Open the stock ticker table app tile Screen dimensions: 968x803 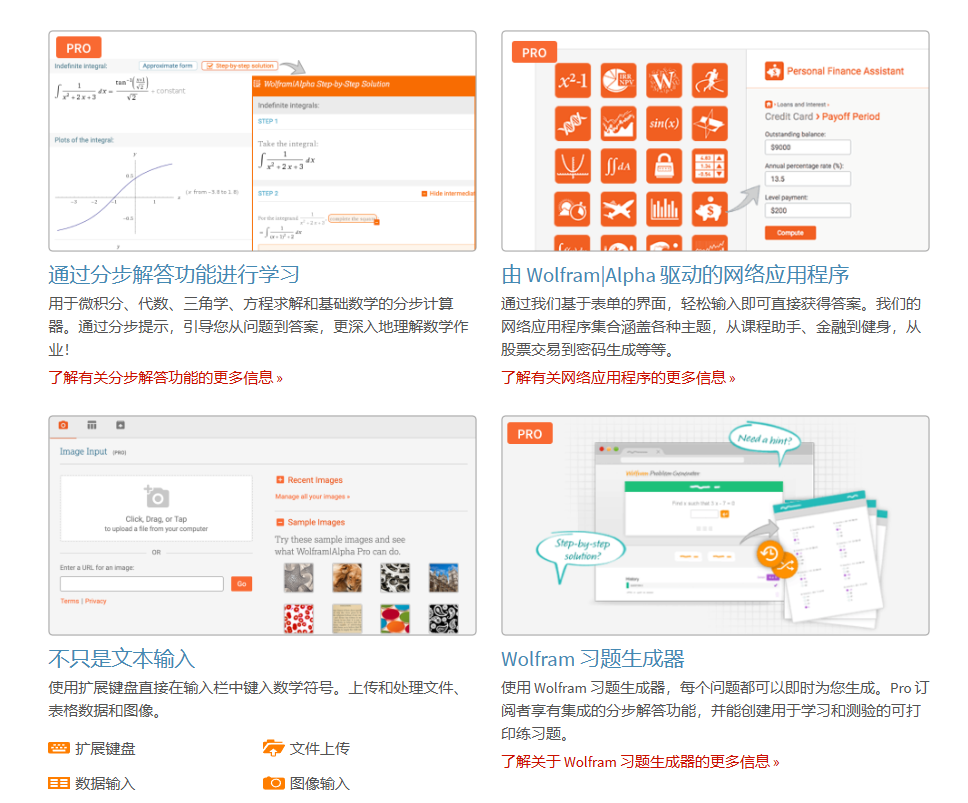[x=709, y=166]
